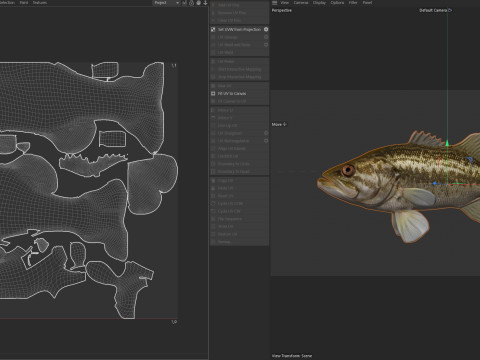480x360 pixels.
Task: Click Start Interactive Mapping command
Action: coord(239,69)
